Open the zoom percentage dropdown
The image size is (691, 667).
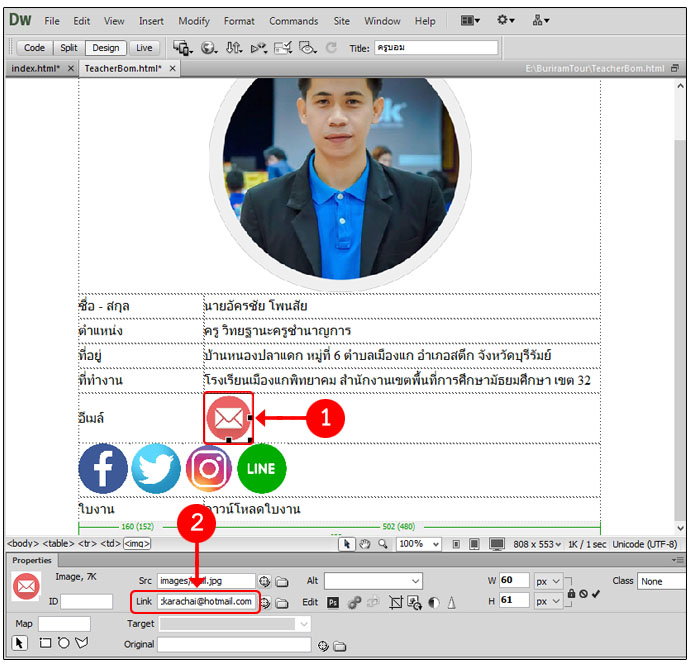coord(418,544)
